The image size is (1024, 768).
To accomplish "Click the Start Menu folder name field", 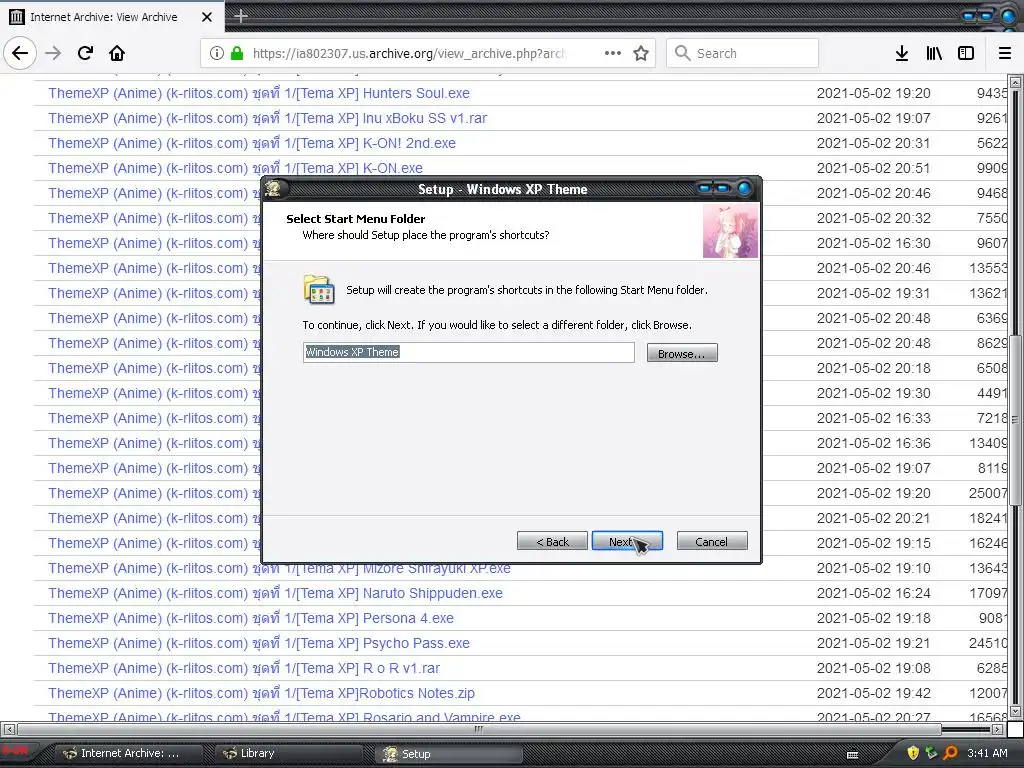I will (468, 352).
